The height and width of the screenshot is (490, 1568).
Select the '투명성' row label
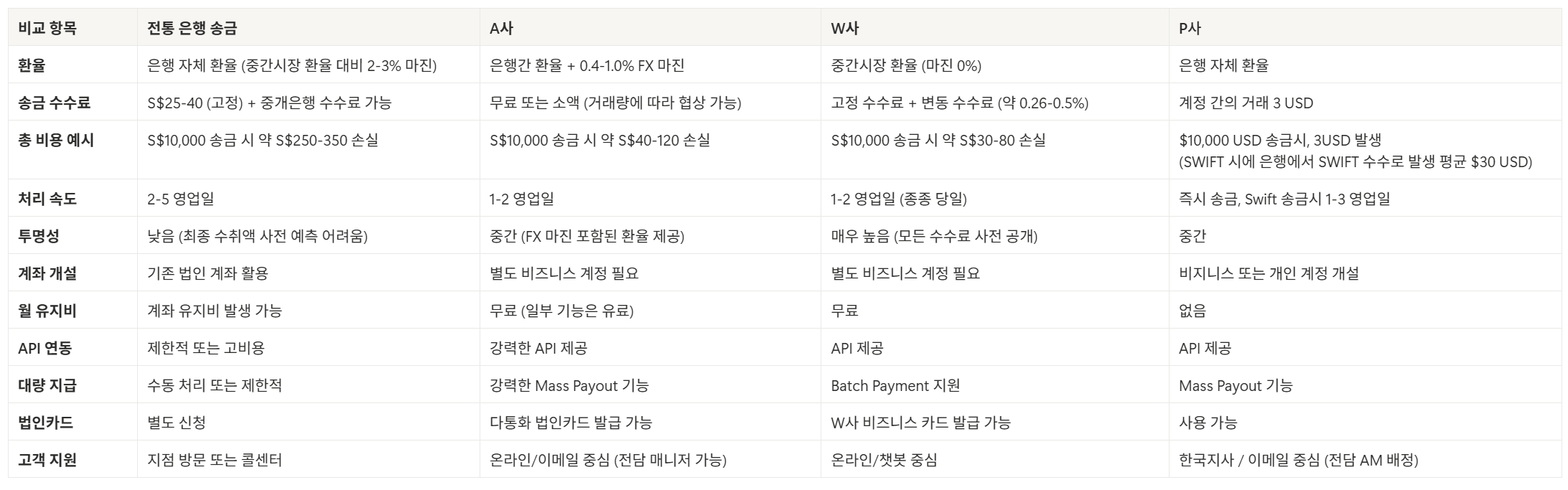coord(39,236)
